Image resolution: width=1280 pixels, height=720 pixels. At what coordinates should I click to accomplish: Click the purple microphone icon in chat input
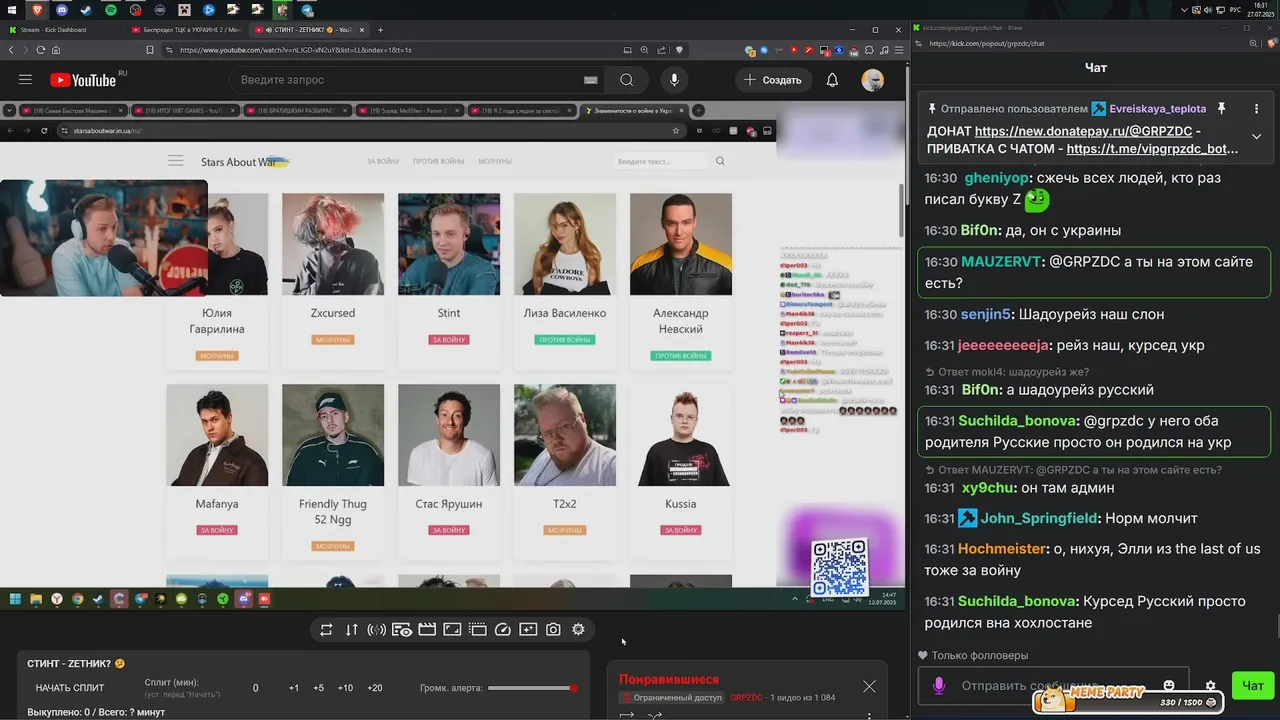pos(938,686)
